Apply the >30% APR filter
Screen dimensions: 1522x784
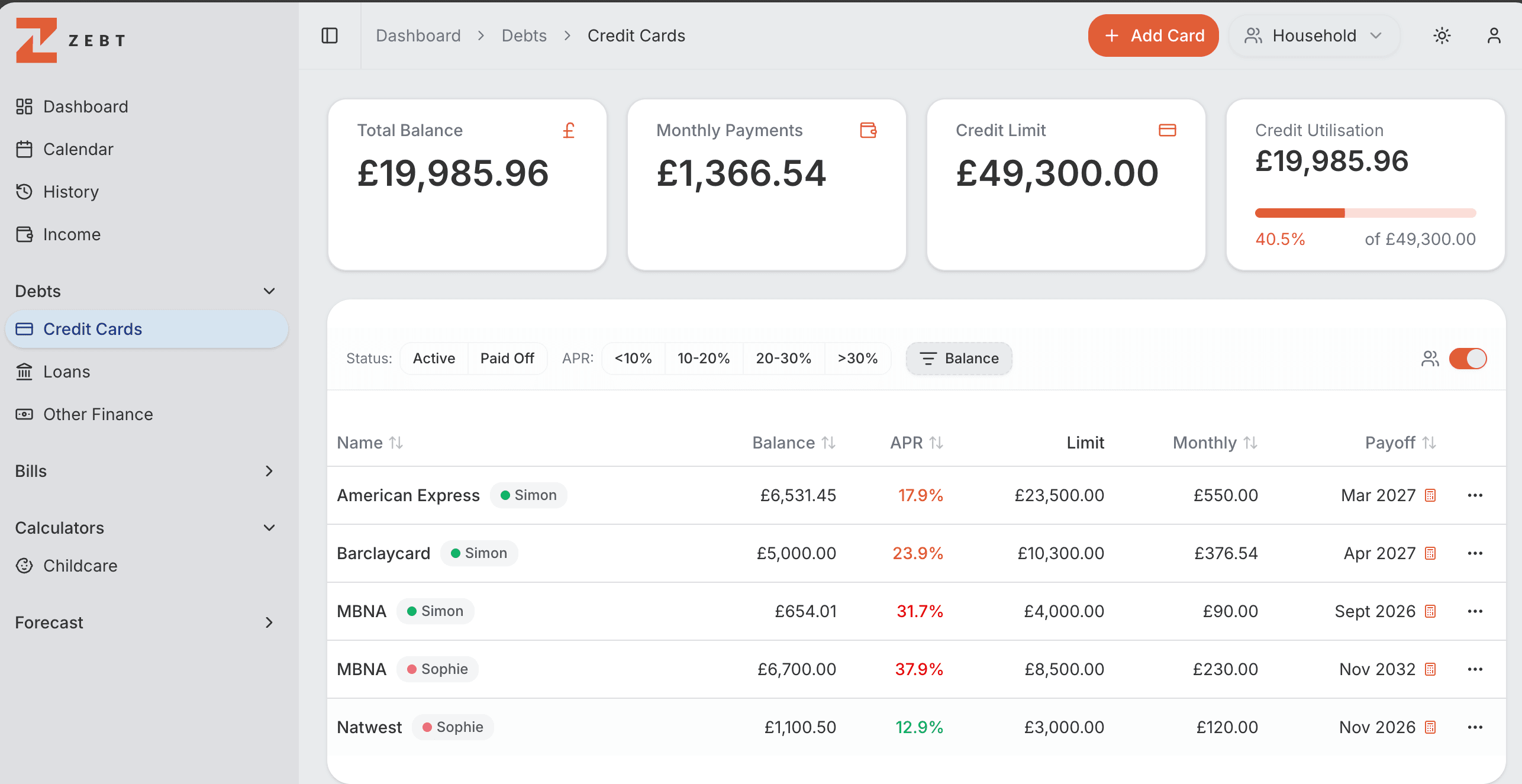pyautogui.click(x=857, y=358)
